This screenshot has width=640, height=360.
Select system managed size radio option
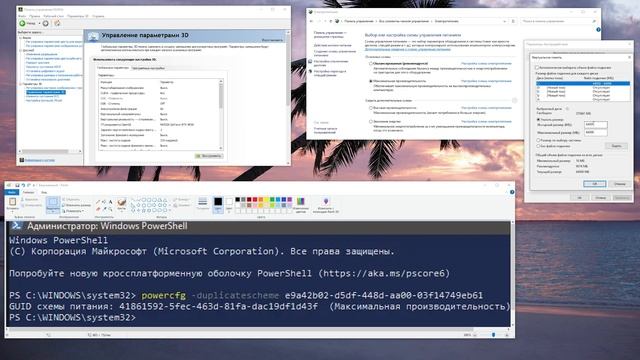[538, 140]
